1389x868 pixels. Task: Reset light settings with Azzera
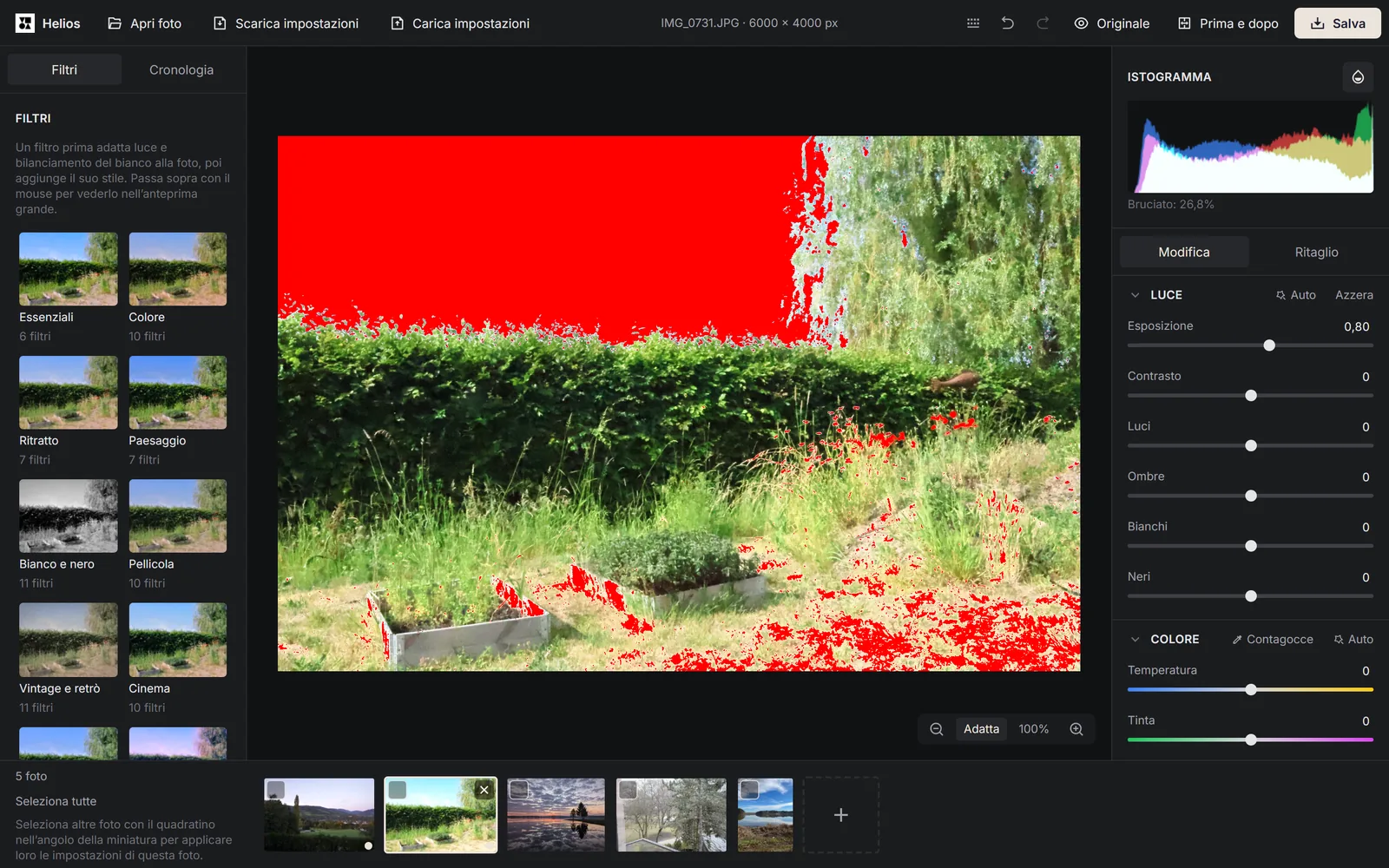click(x=1353, y=295)
